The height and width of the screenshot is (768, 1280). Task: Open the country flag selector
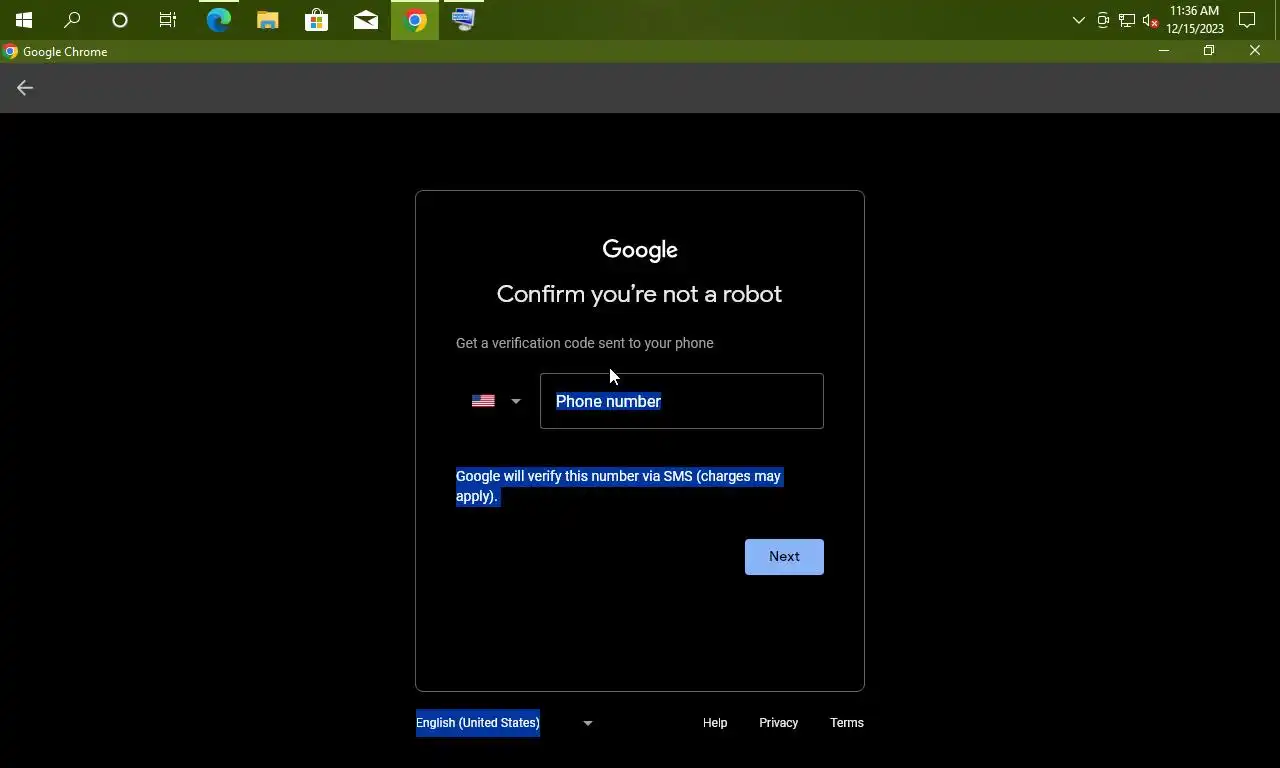[496, 401]
